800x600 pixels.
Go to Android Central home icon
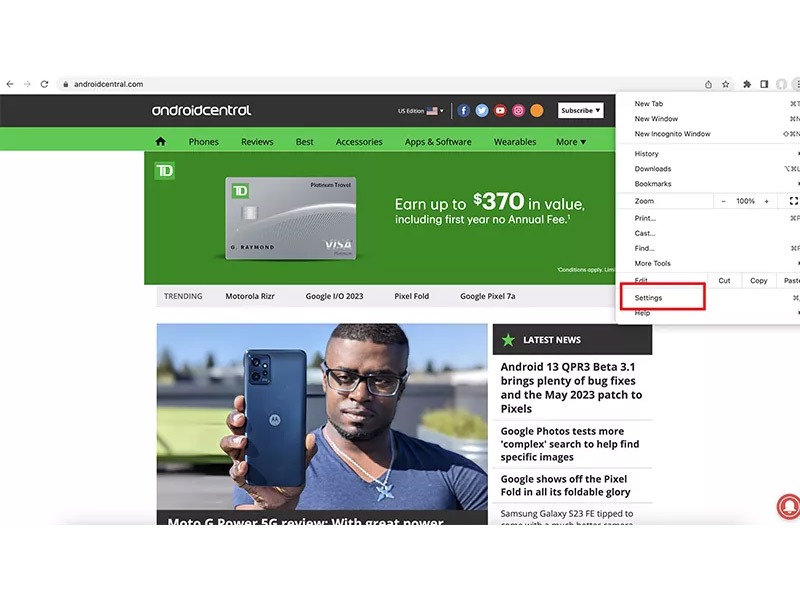coord(160,141)
